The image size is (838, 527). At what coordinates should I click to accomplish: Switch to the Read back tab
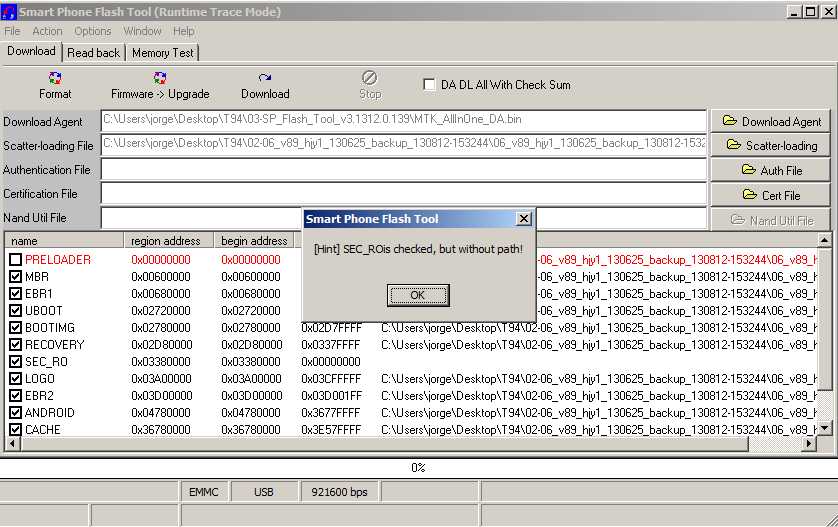point(94,53)
